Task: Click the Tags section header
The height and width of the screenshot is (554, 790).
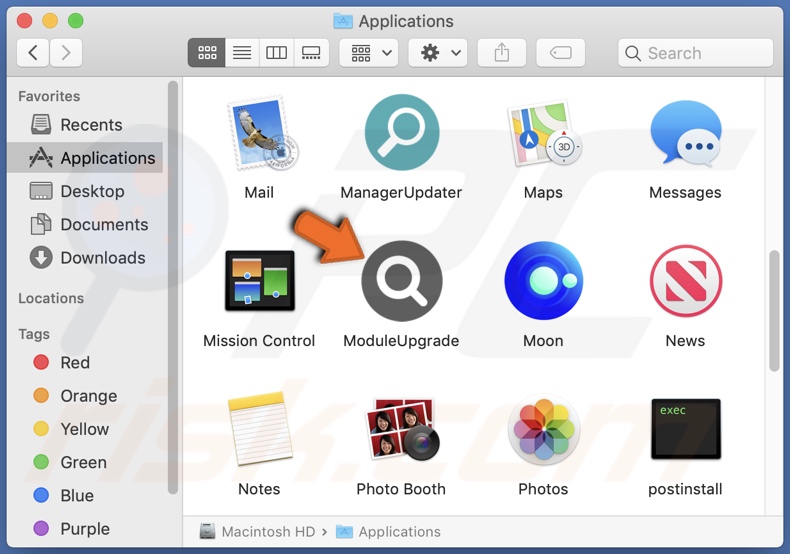Action: (34, 334)
